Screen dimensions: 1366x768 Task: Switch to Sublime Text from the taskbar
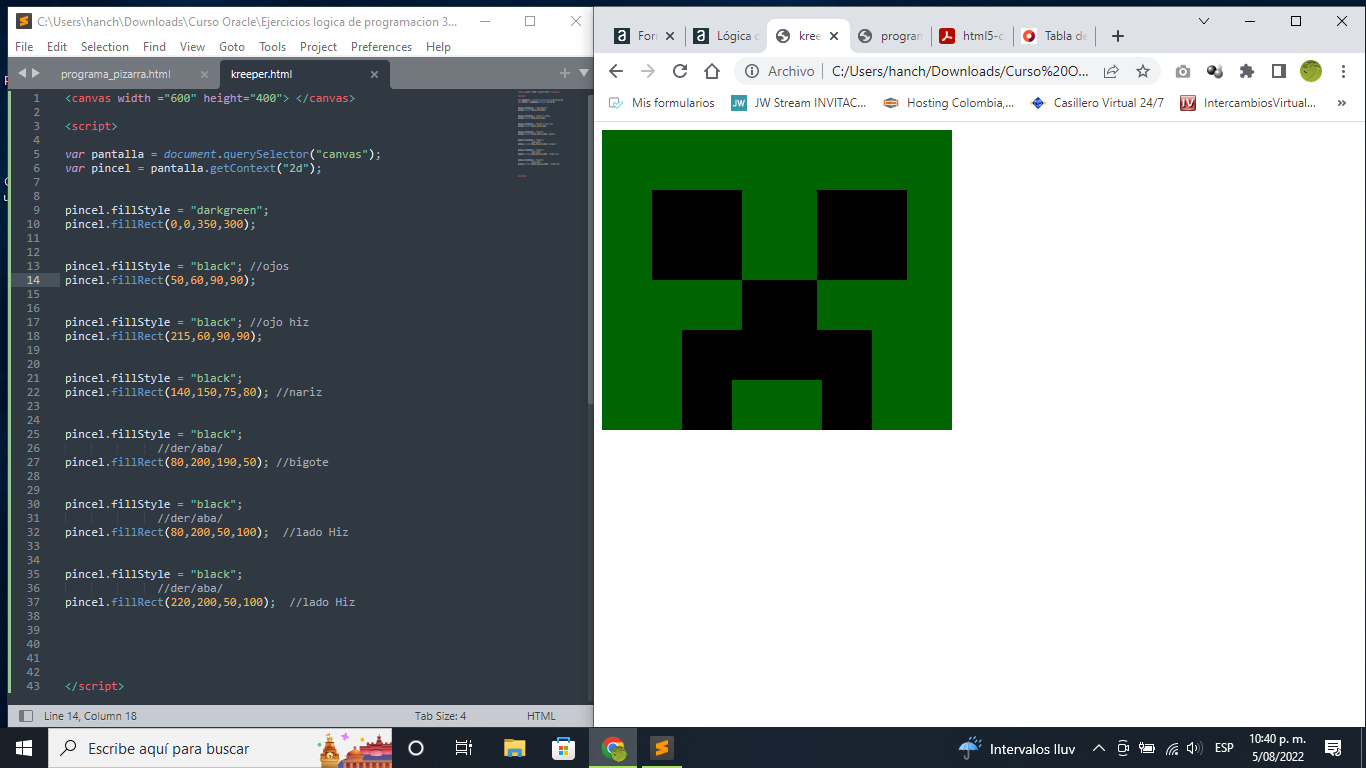[661, 748]
